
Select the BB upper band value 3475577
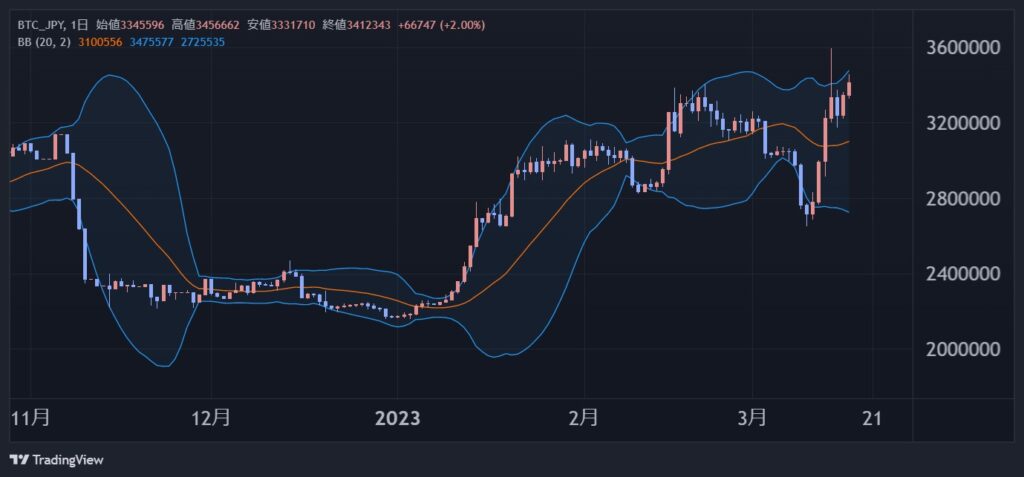click(152, 41)
